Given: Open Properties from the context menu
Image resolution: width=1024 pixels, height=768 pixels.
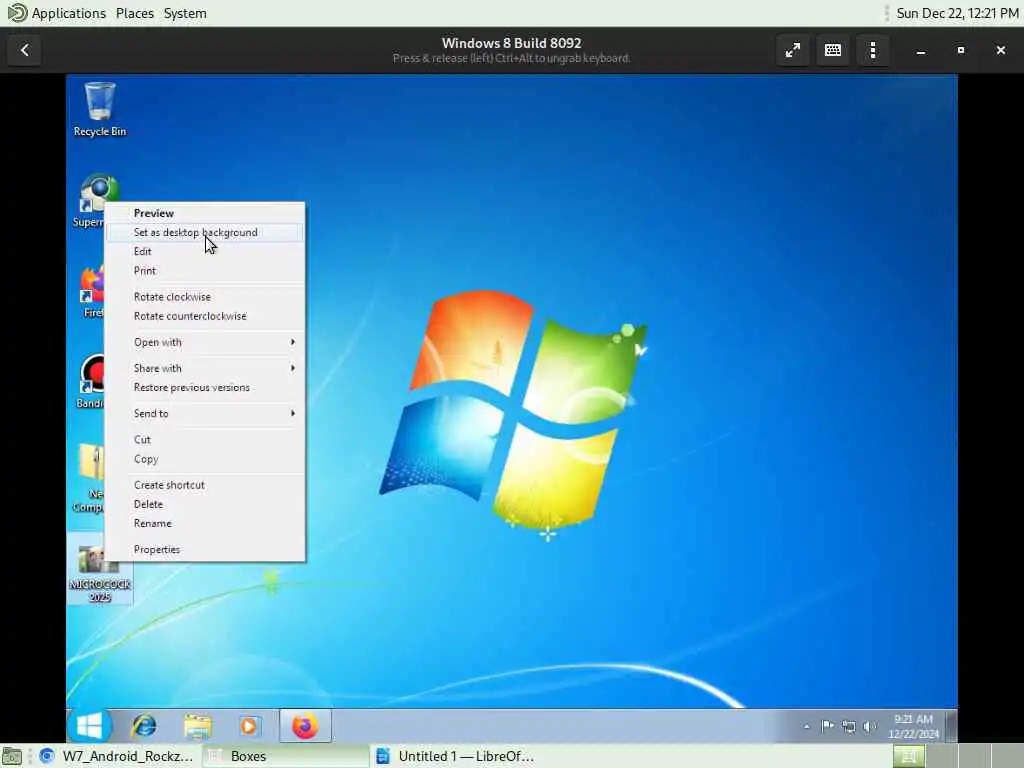Looking at the screenshot, I should click(205, 550).
